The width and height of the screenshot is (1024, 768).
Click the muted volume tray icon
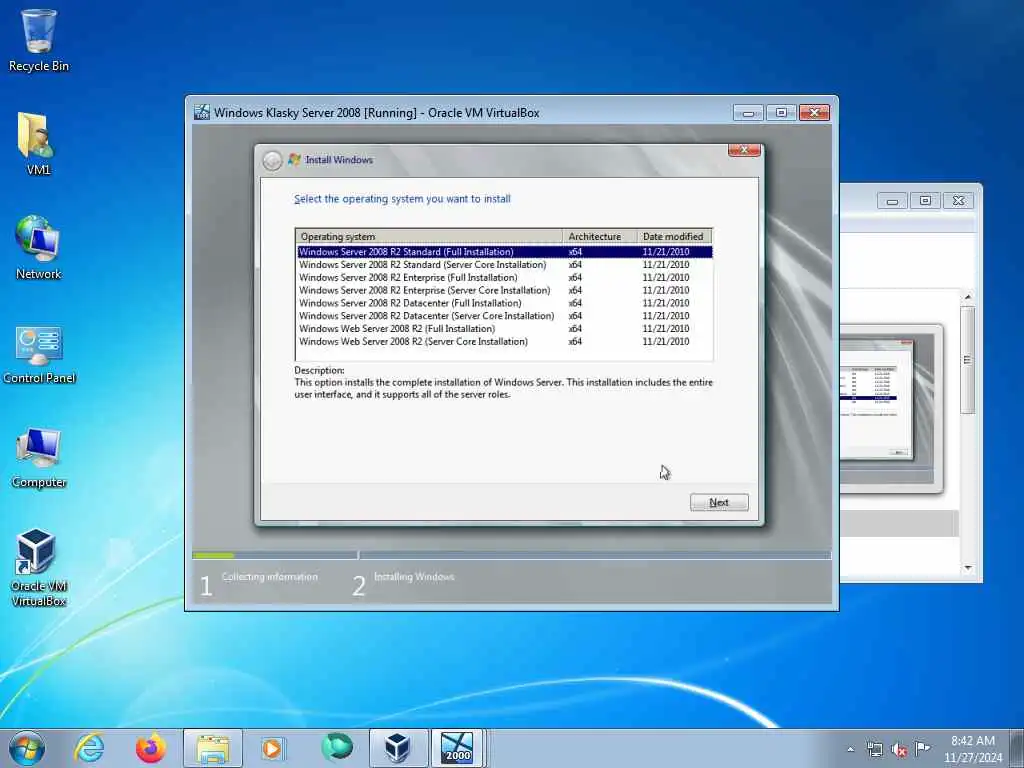[x=899, y=749]
